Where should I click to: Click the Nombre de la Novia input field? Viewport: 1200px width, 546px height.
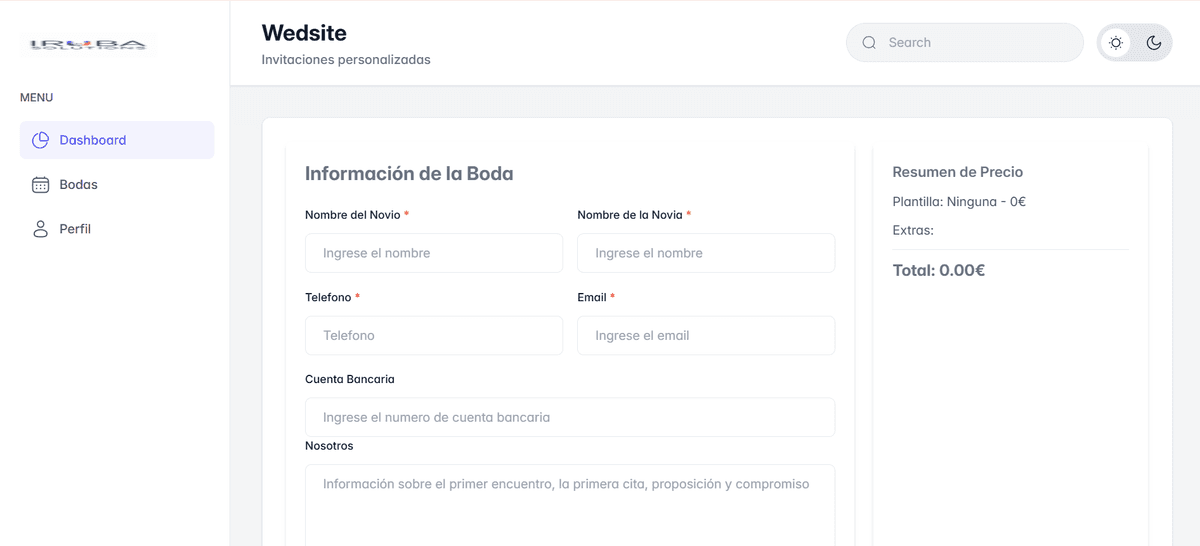tap(706, 253)
